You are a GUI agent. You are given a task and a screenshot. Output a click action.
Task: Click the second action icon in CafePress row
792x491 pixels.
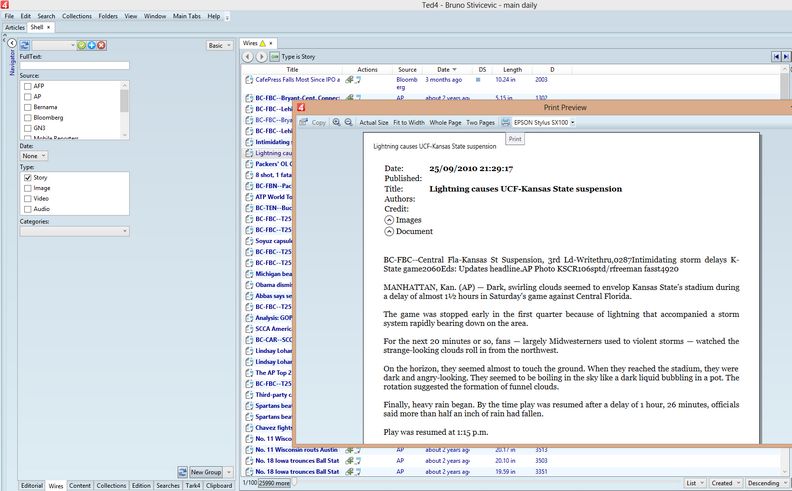point(358,80)
